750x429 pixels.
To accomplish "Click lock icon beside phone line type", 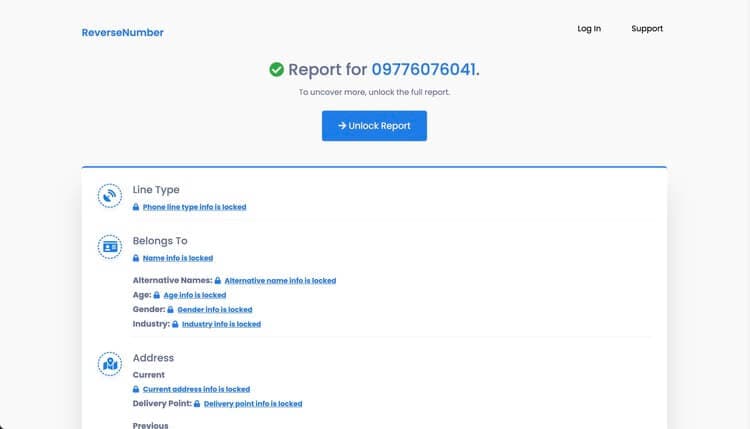I will [136, 207].
